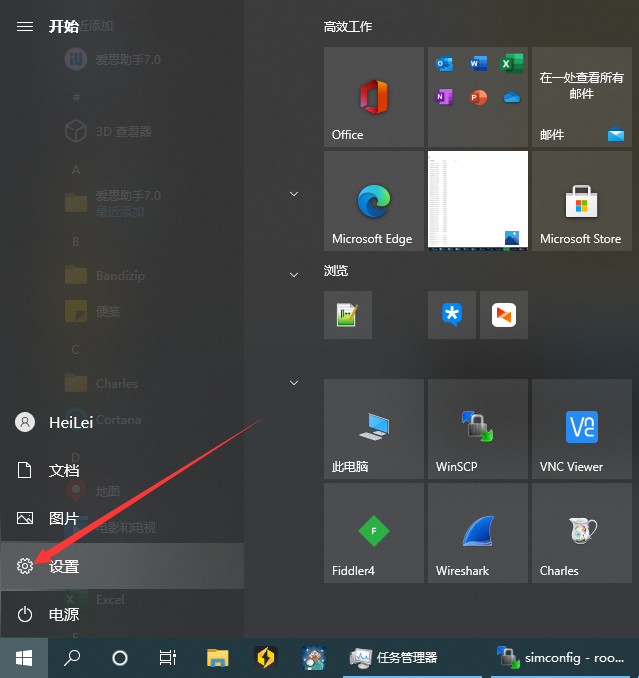Launch Outlook from the Office apps tile
Screen dimensions: 639x678
point(444,64)
